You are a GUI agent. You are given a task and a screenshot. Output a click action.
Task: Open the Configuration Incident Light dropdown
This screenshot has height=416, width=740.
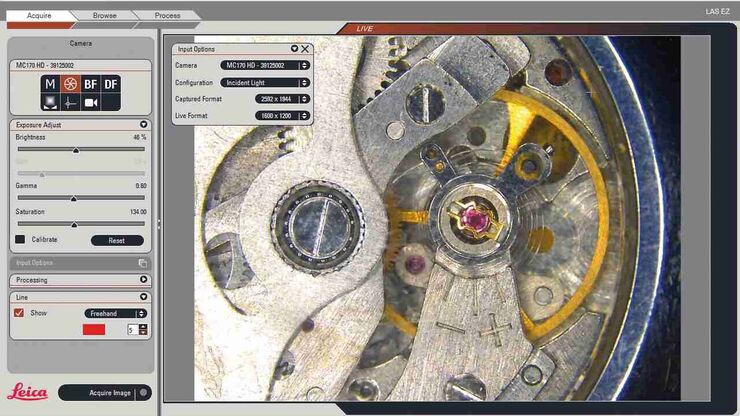pos(265,83)
